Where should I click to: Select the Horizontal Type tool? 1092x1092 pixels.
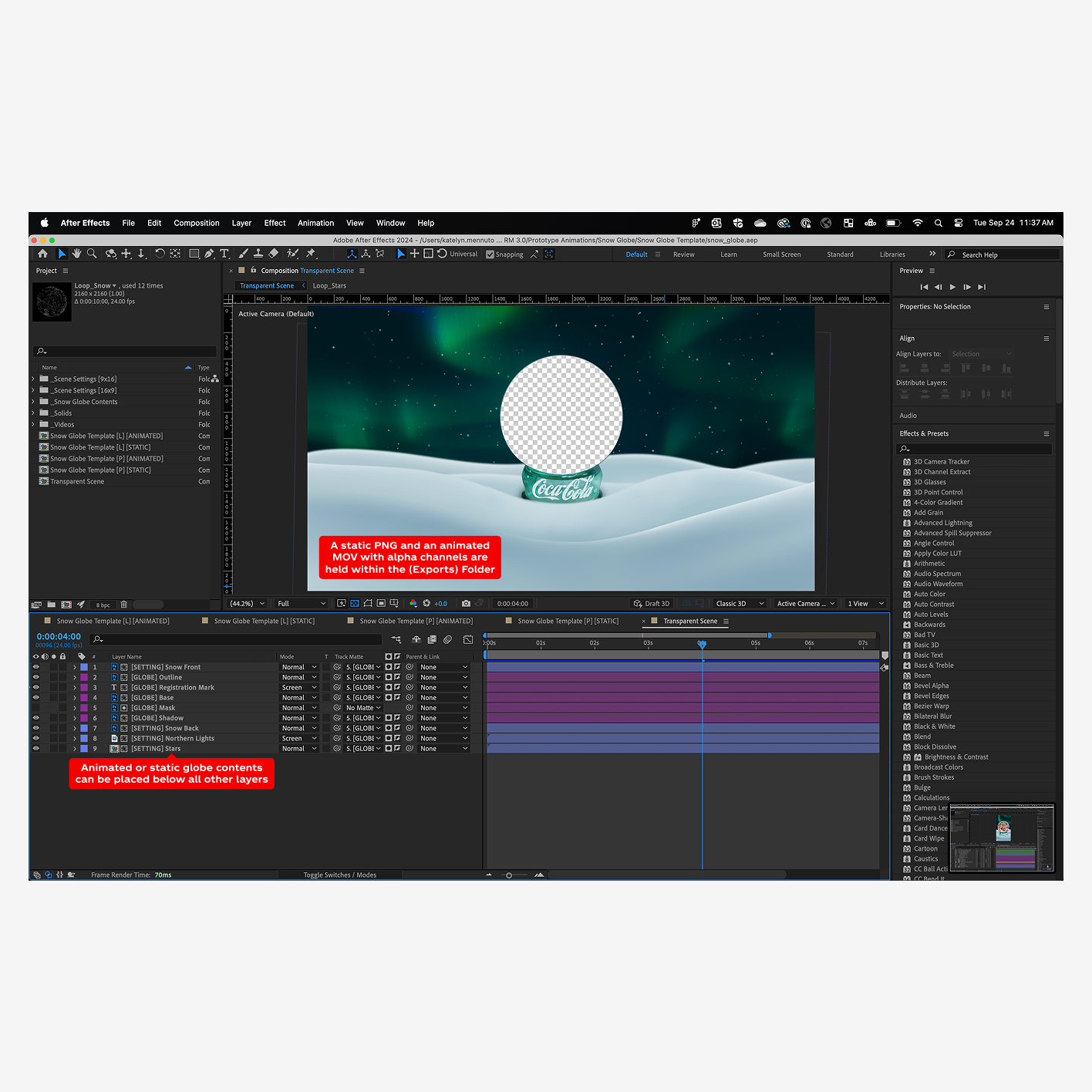224,254
